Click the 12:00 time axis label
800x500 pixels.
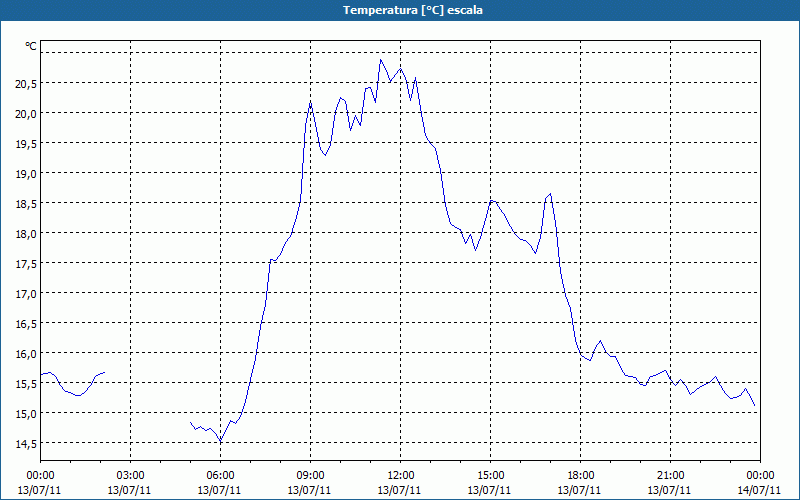coord(400,476)
